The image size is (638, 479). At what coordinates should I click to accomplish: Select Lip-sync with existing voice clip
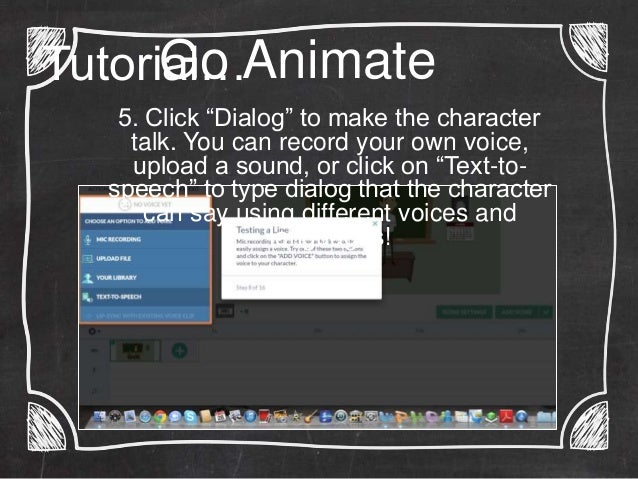click(145, 315)
